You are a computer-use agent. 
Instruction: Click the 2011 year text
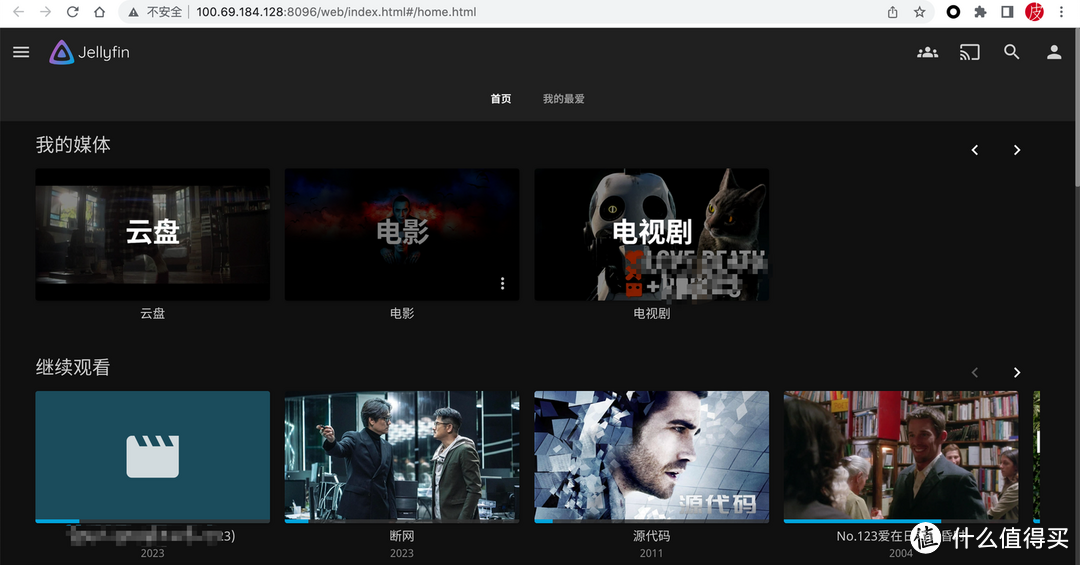(x=652, y=553)
